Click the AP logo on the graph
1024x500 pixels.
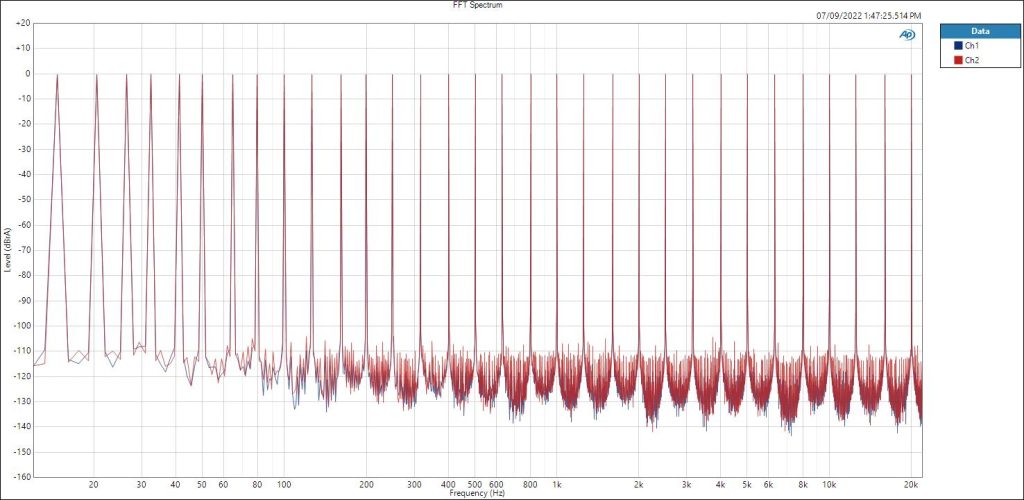[907, 35]
